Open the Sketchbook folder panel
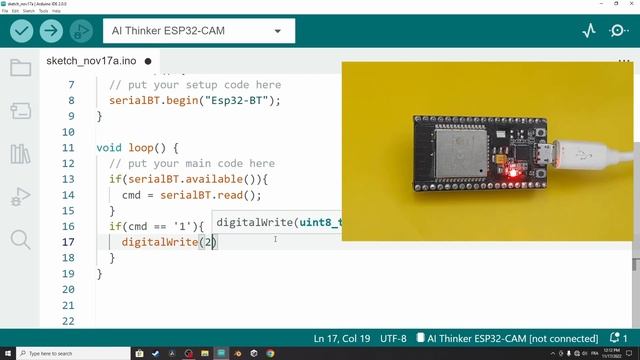Image resolution: width=640 pixels, height=360 pixels. [x=20, y=67]
